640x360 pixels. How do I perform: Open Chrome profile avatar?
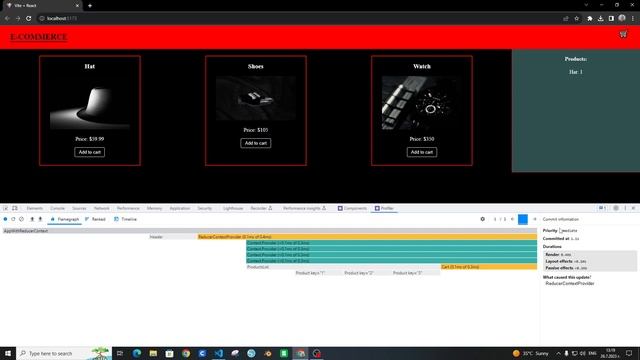click(622, 18)
